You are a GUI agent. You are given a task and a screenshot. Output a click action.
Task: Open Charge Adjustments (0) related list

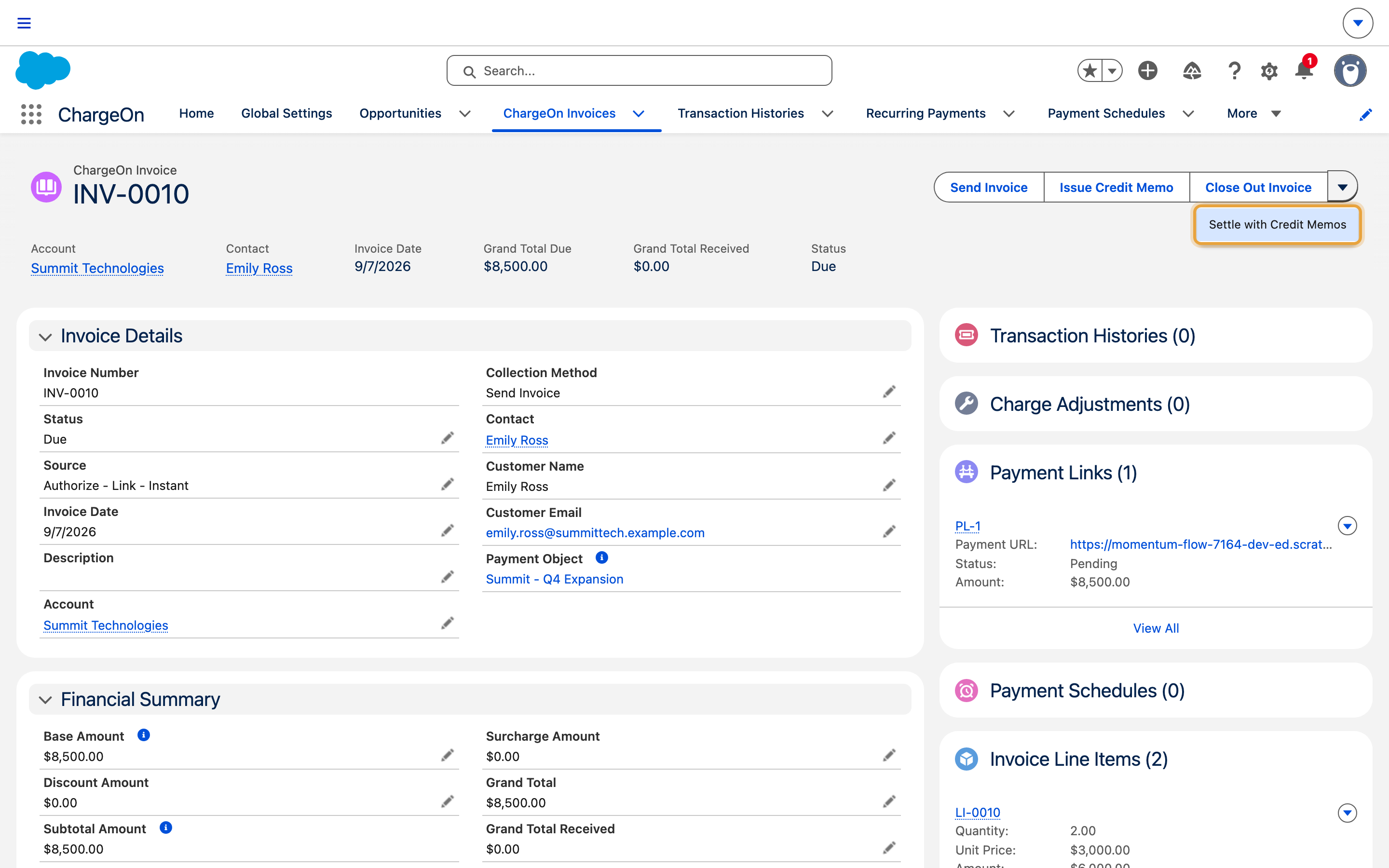click(x=1089, y=404)
